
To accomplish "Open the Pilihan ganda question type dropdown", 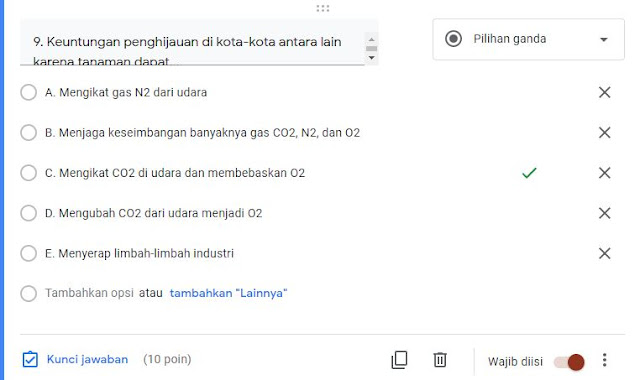I will (x=529, y=39).
